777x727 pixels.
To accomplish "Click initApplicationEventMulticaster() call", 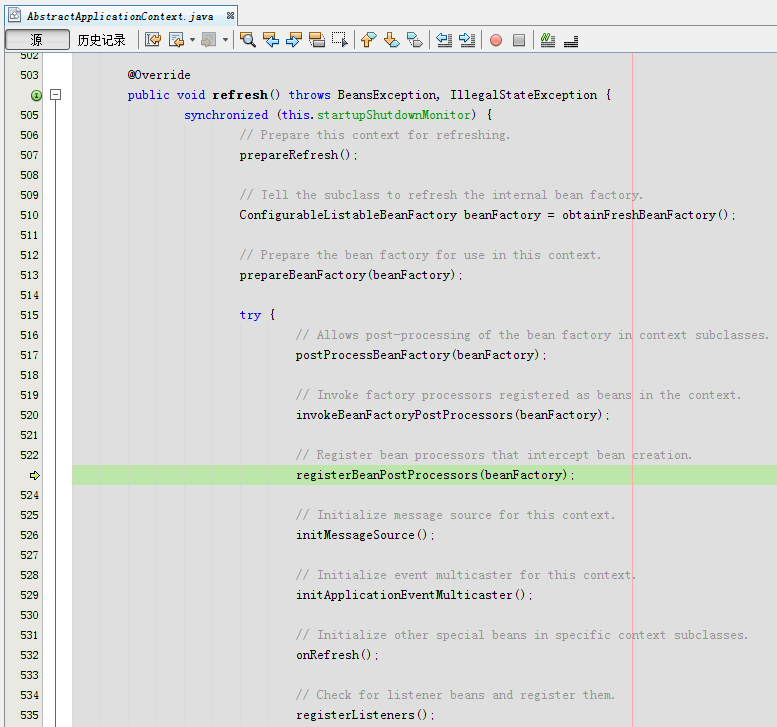I will 414,595.
